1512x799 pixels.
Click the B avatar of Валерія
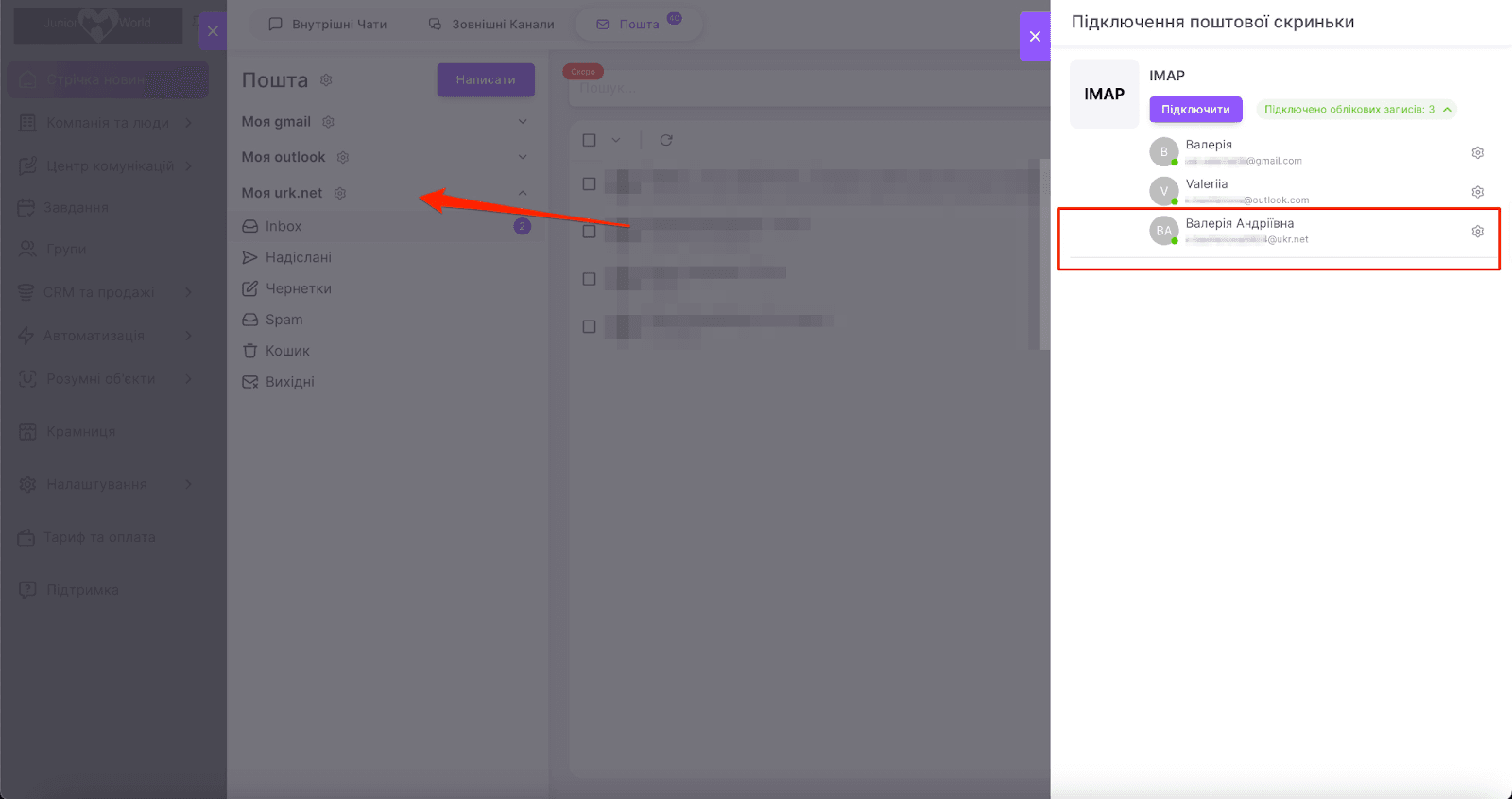[x=1164, y=151]
